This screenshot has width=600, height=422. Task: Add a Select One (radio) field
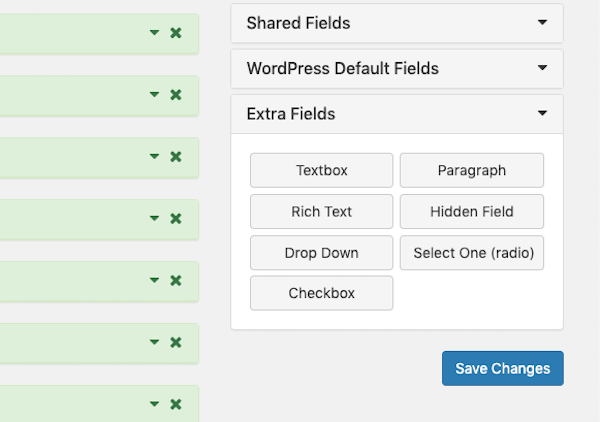472,253
